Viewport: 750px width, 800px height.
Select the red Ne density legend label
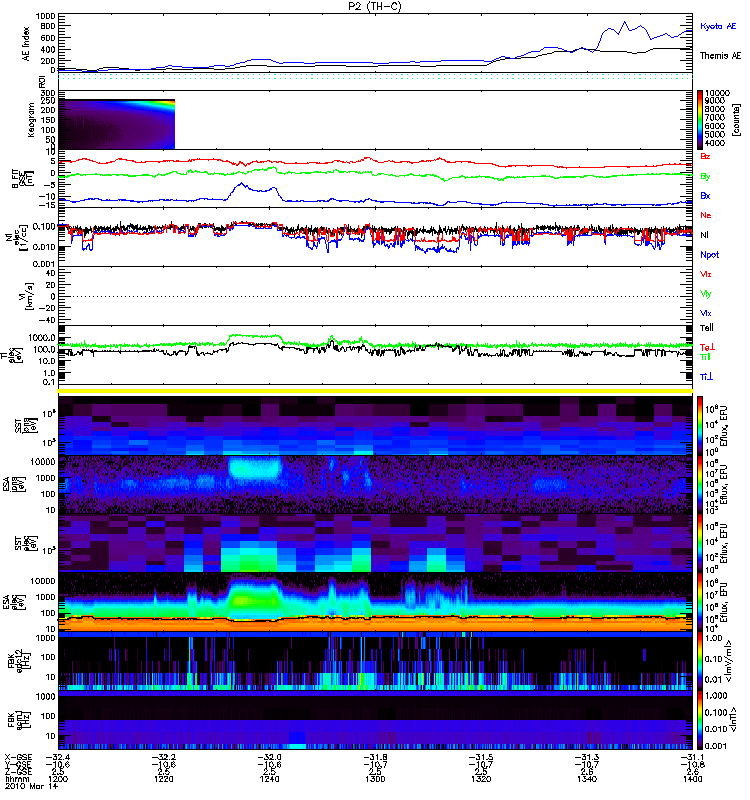coord(706,215)
